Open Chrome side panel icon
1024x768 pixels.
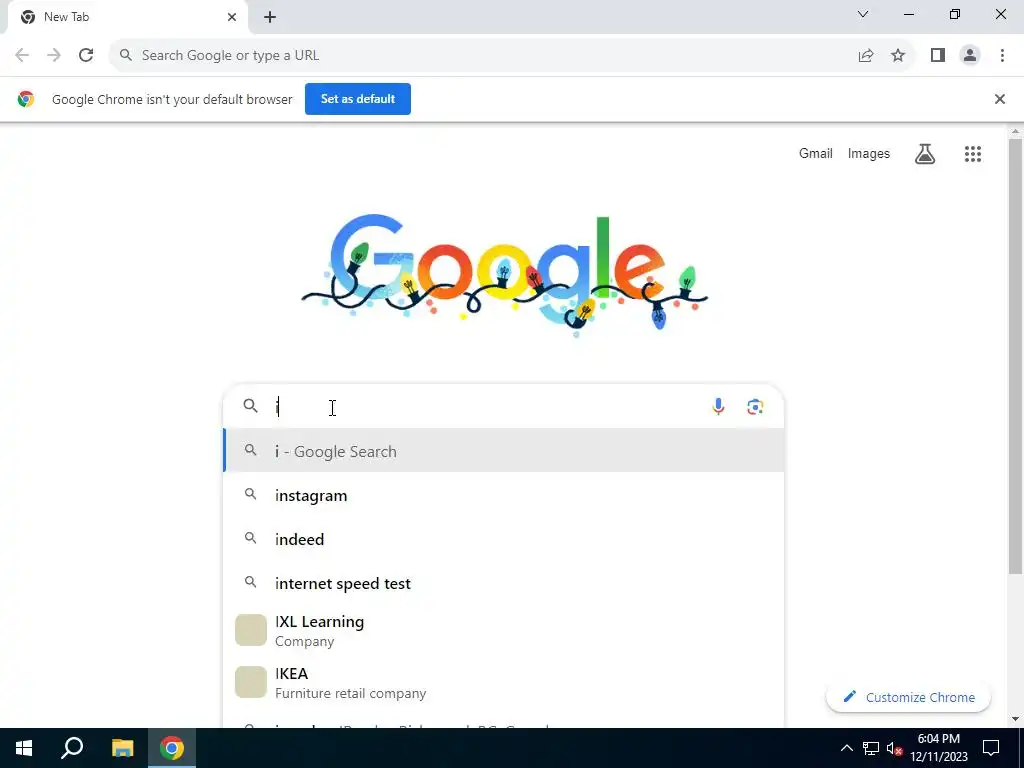pos(938,56)
